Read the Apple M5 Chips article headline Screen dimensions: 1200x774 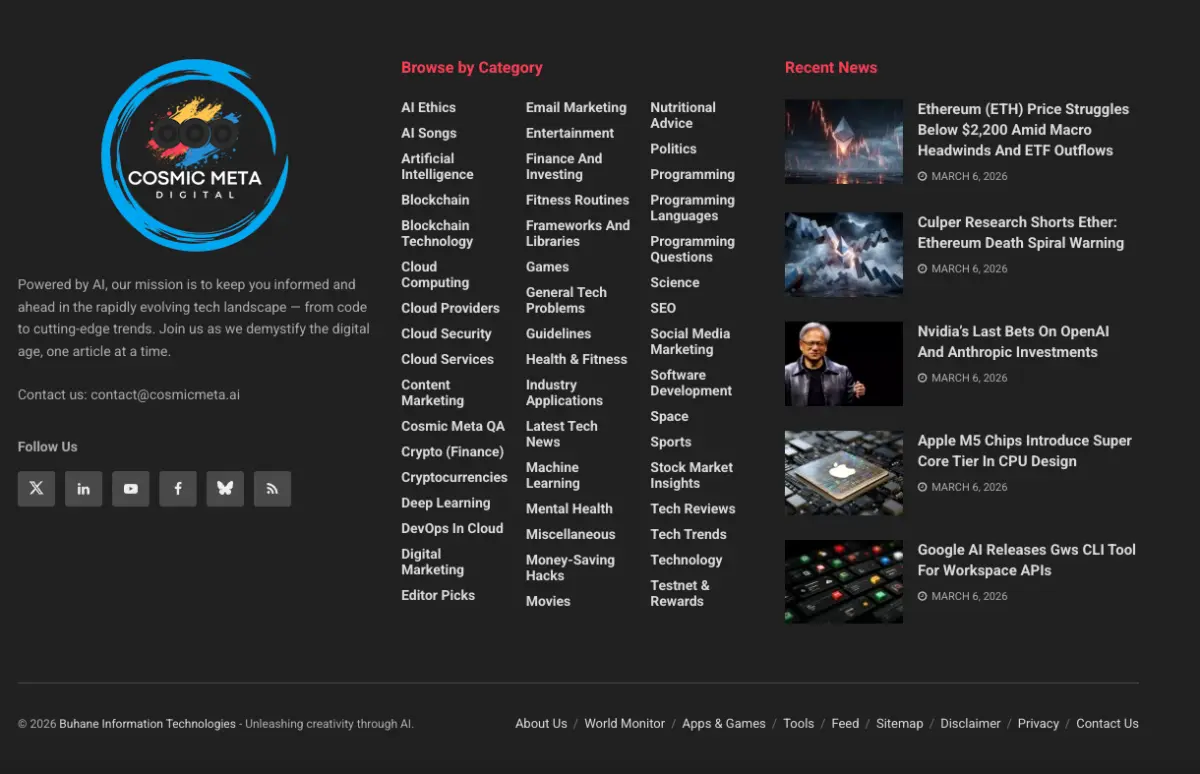tap(1024, 450)
